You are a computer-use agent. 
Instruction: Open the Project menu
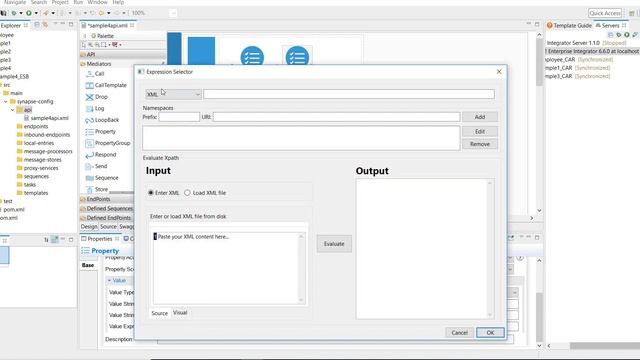tap(60, 2)
